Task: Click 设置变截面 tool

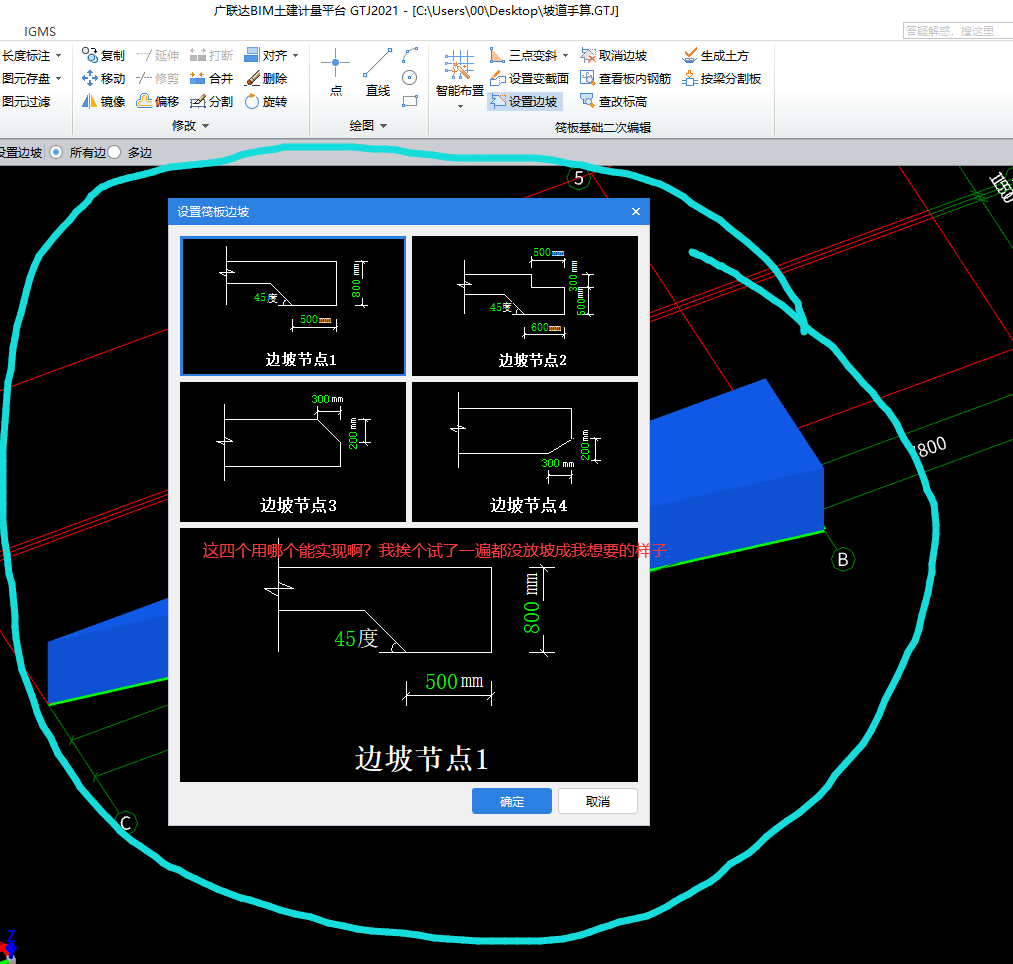Action: tap(529, 78)
